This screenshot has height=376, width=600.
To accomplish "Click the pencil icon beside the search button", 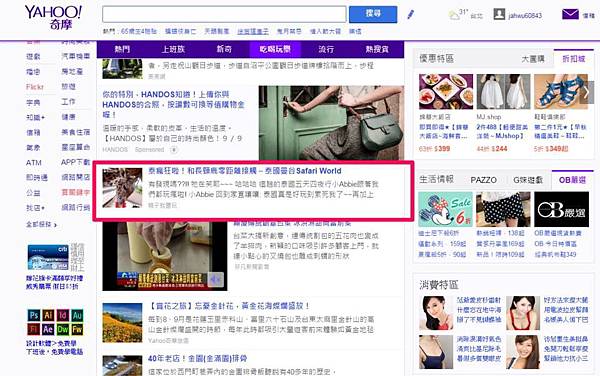I will pyautogui.click(x=411, y=15).
